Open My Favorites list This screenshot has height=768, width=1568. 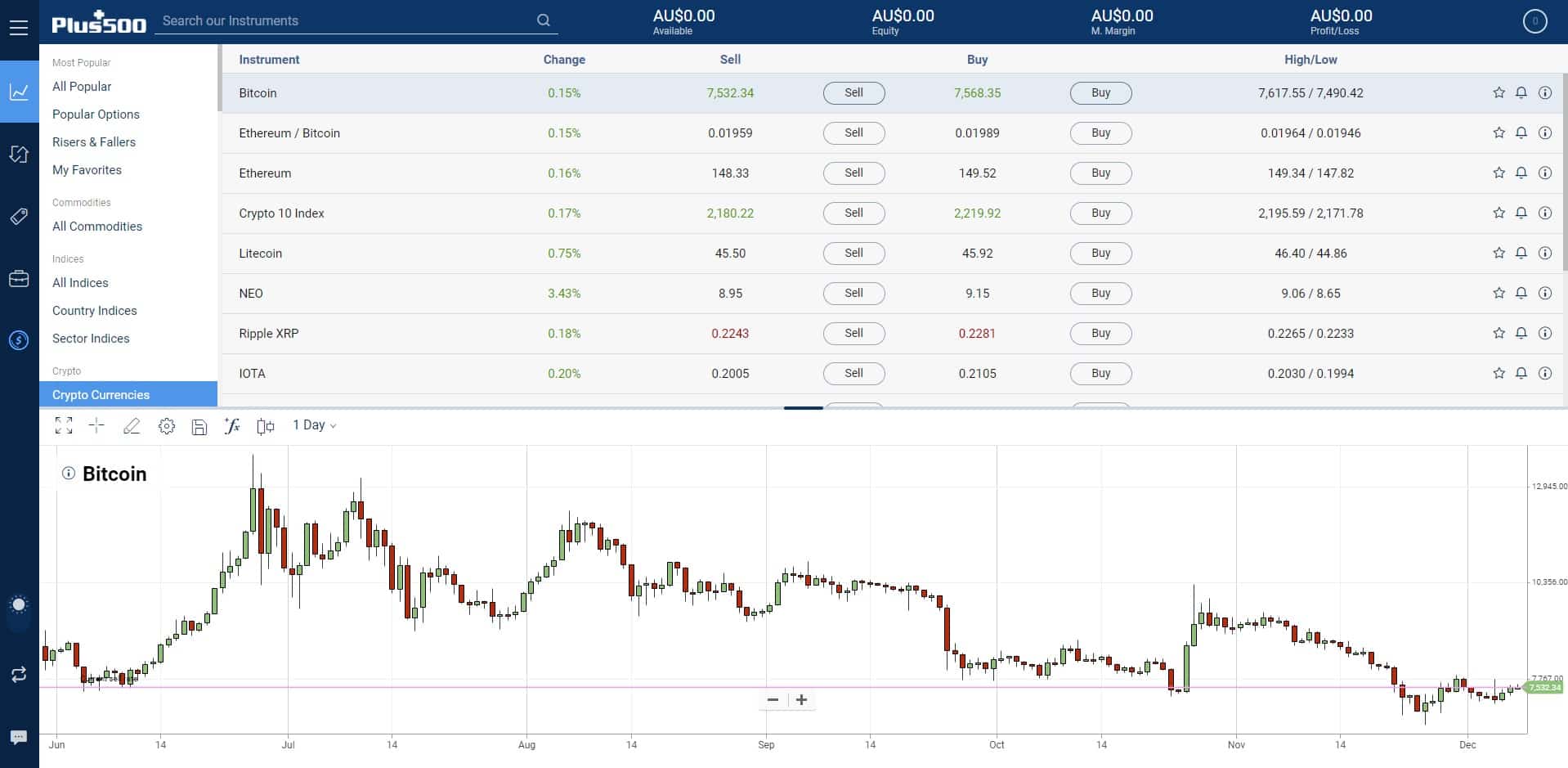click(x=87, y=170)
